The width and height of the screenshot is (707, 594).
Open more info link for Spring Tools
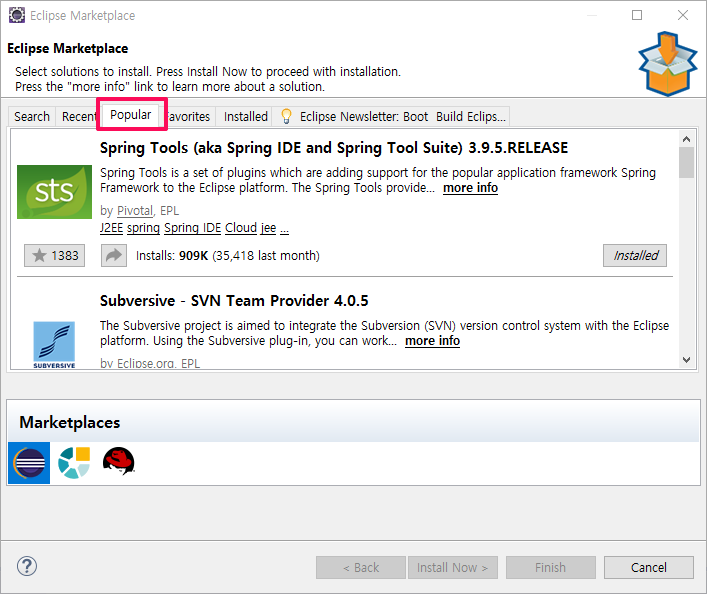pyautogui.click(x=470, y=188)
